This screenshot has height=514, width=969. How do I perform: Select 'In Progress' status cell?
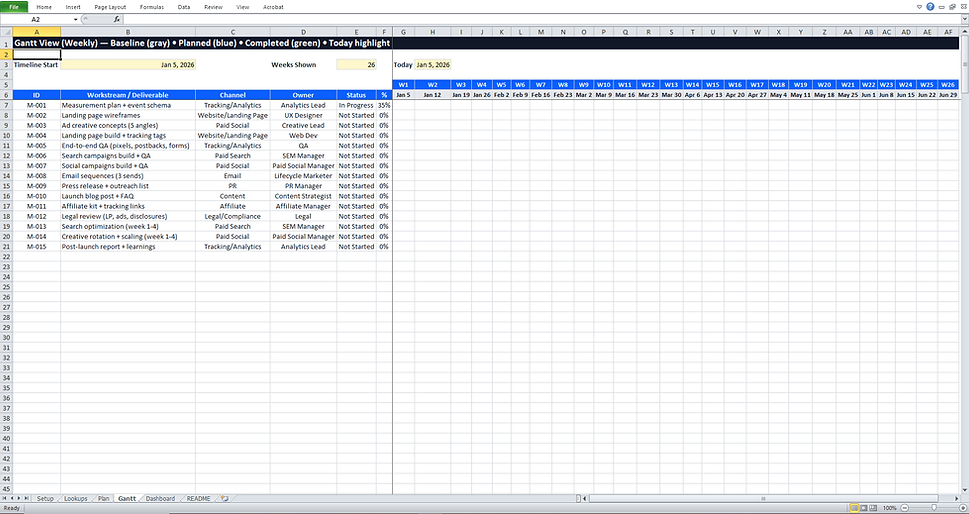pyautogui.click(x=357, y=105)
